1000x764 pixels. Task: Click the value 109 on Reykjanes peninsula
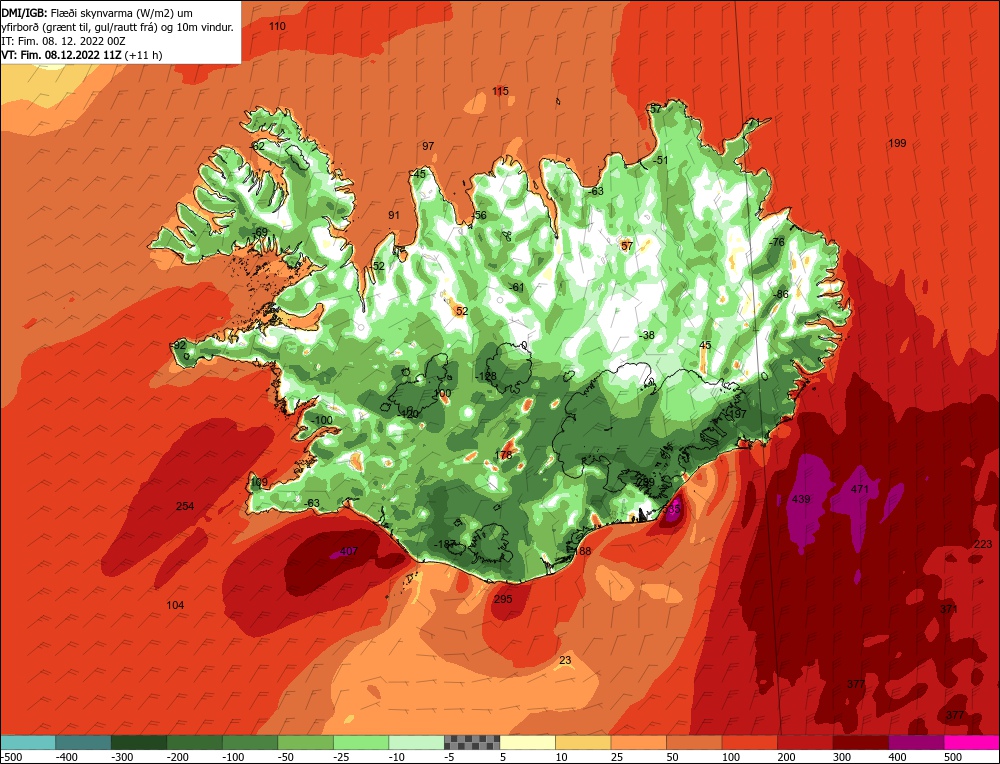[x=259, y=482]
